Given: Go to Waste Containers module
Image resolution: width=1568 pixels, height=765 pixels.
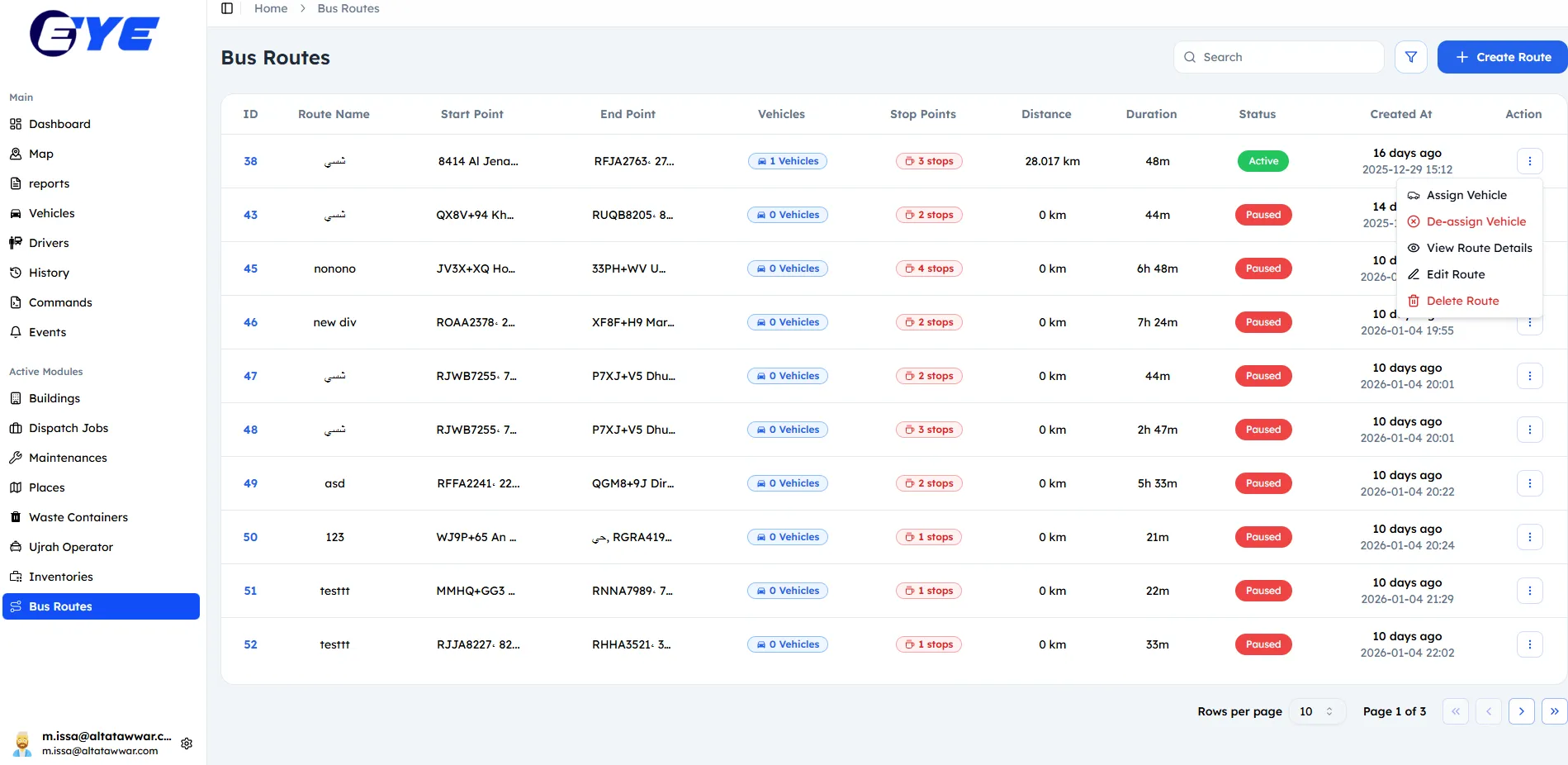Looking at the screenshot, I should coord(78,517).
